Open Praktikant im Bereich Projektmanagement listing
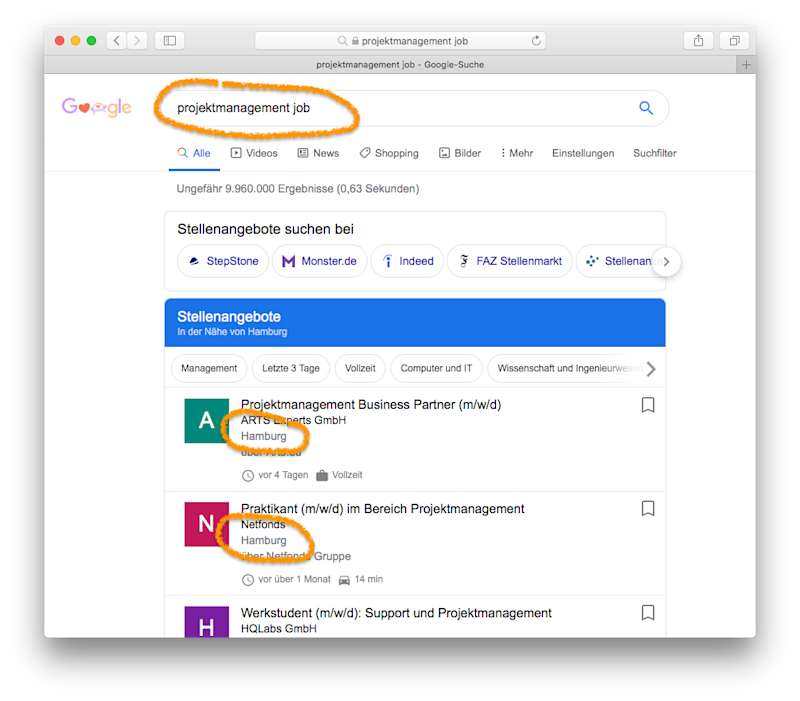The height and width of the screenshot is (701, 800). click(383, 509)
